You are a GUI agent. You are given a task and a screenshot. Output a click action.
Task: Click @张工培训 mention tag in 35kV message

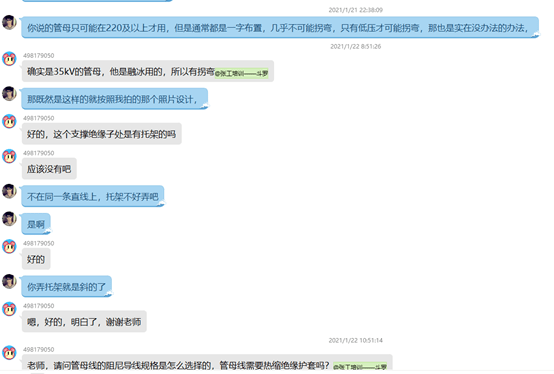click(242, 73)
